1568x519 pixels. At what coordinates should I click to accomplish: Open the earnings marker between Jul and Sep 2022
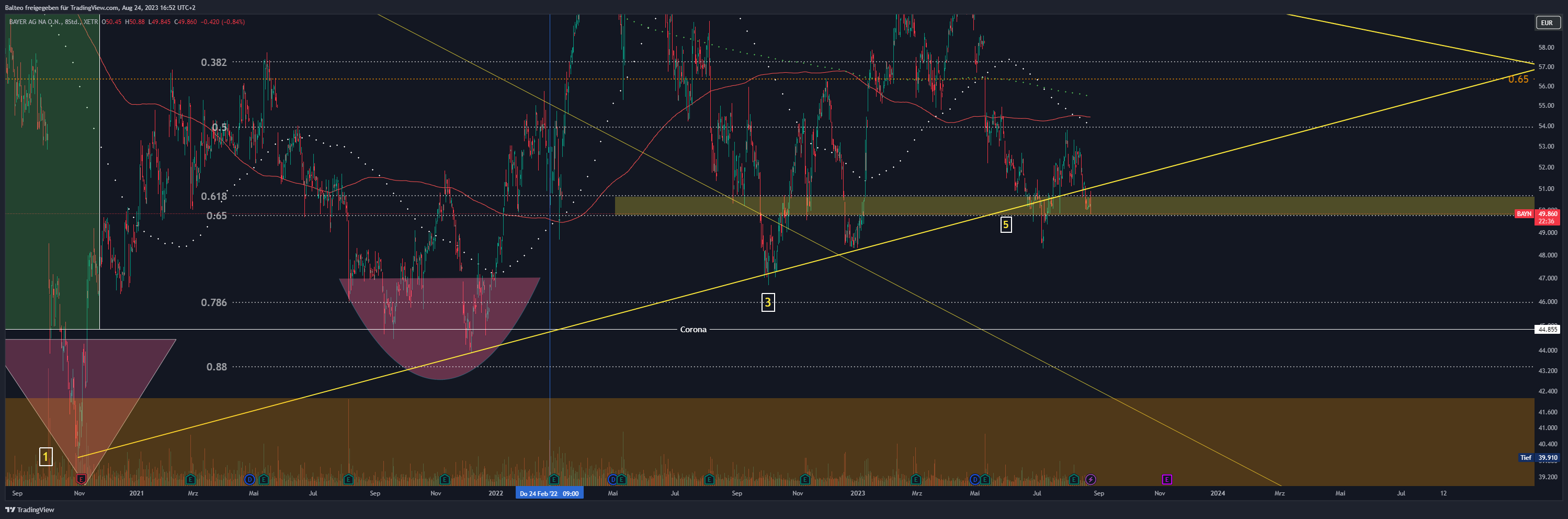709,479
